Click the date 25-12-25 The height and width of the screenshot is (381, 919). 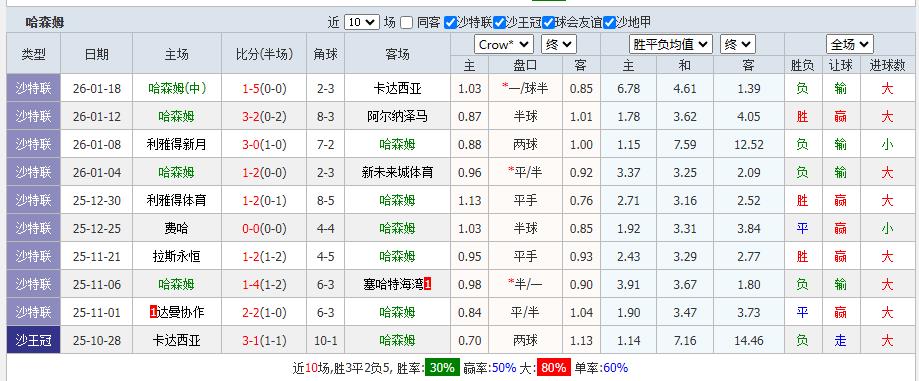[x=97, y=229]
